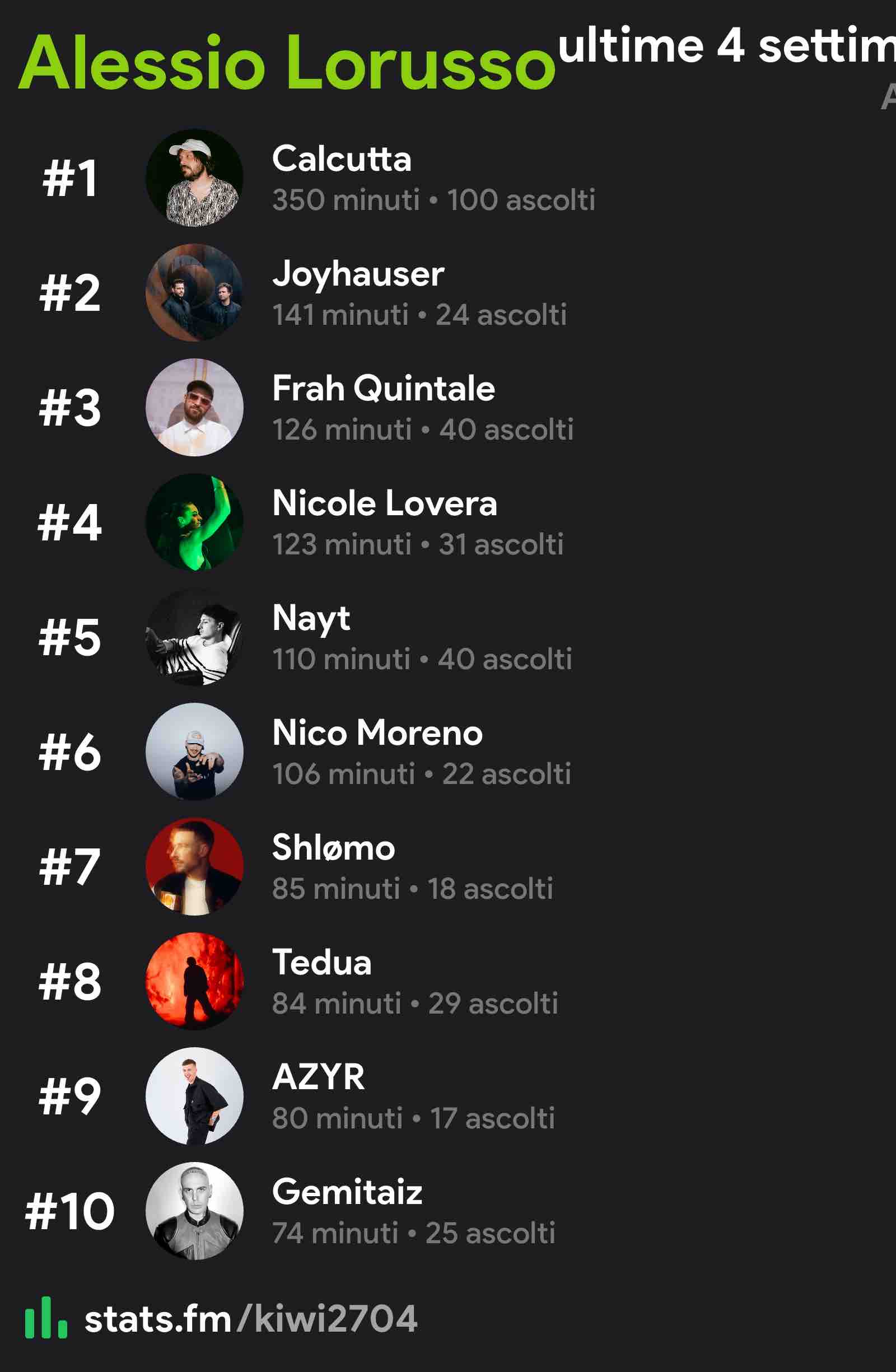
Task: Click the #1 rank number
Action: coord(70,178)
